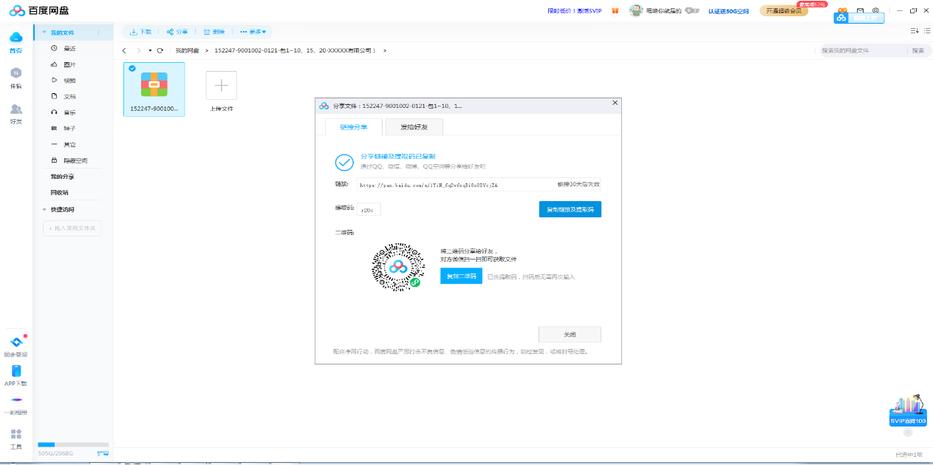933x465 pixels.
Task: Click the Close button in share dialog
Action: coord(569,334)
